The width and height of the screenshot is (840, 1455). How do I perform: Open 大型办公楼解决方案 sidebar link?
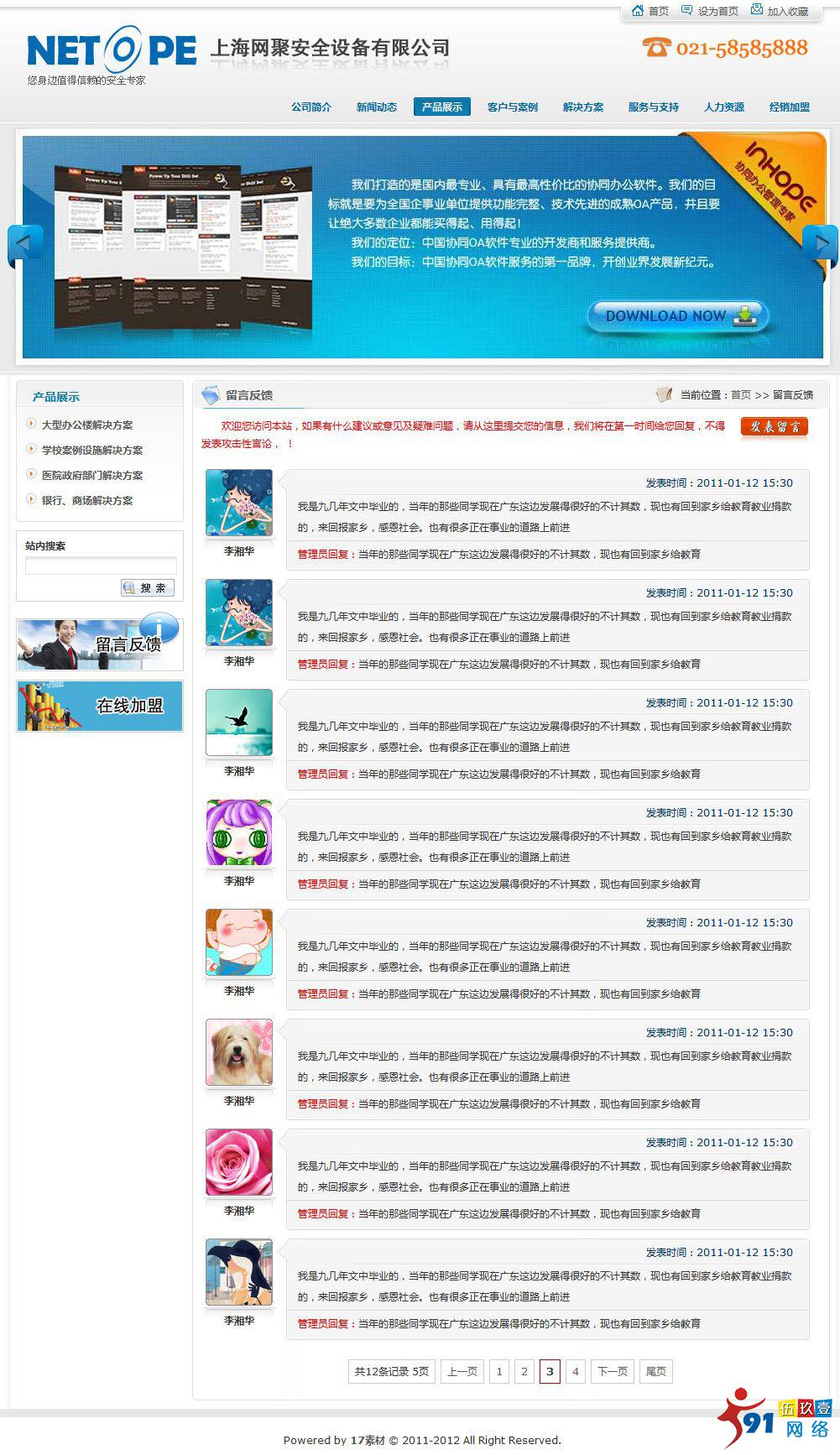(87, 425)
